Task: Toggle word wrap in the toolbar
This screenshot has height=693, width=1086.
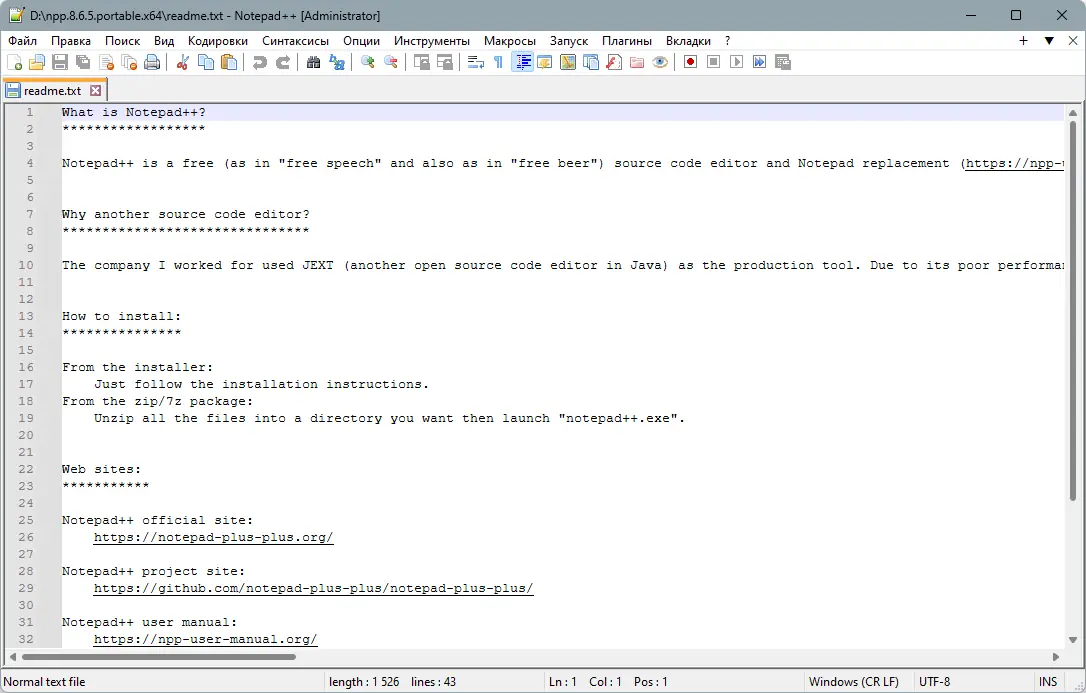Action: click(x=475, y=62)
